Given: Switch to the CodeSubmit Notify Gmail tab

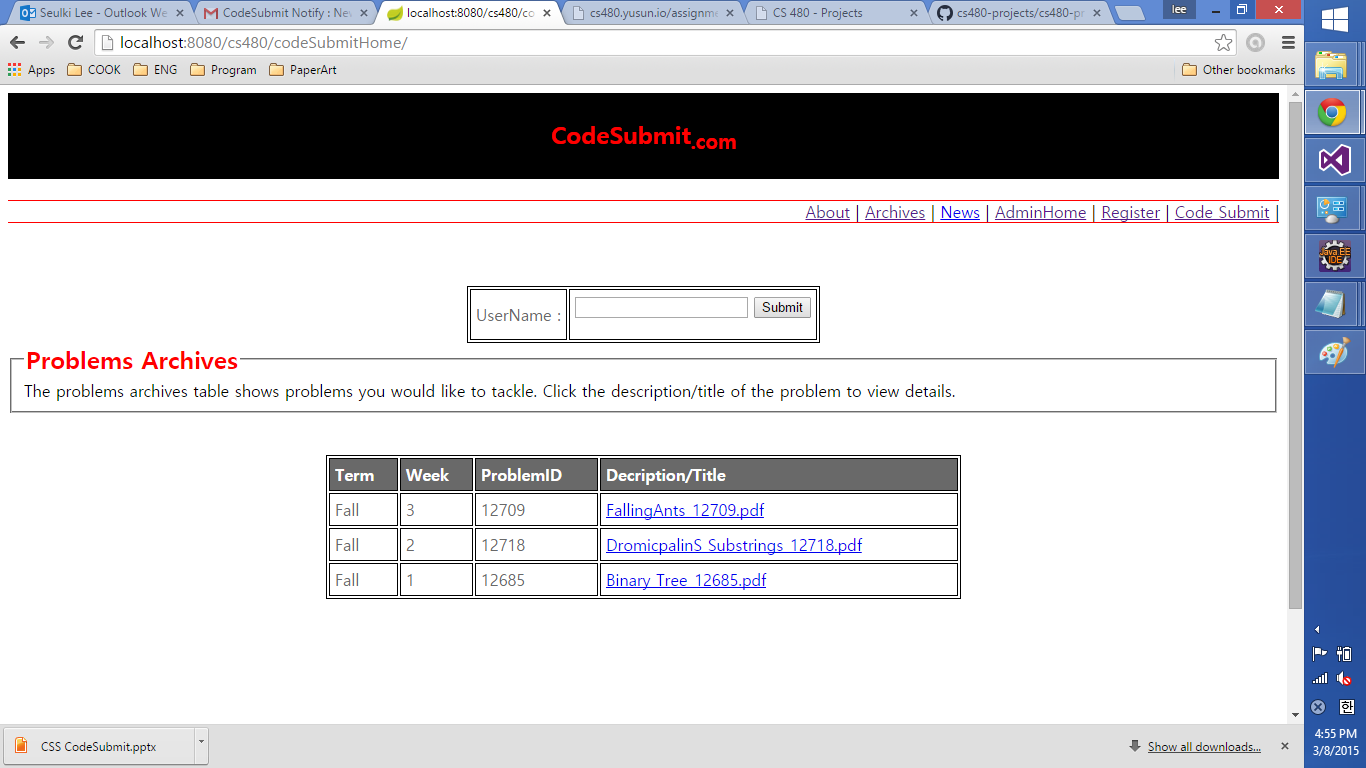Looking at the screenshot, I should [282, 13].
